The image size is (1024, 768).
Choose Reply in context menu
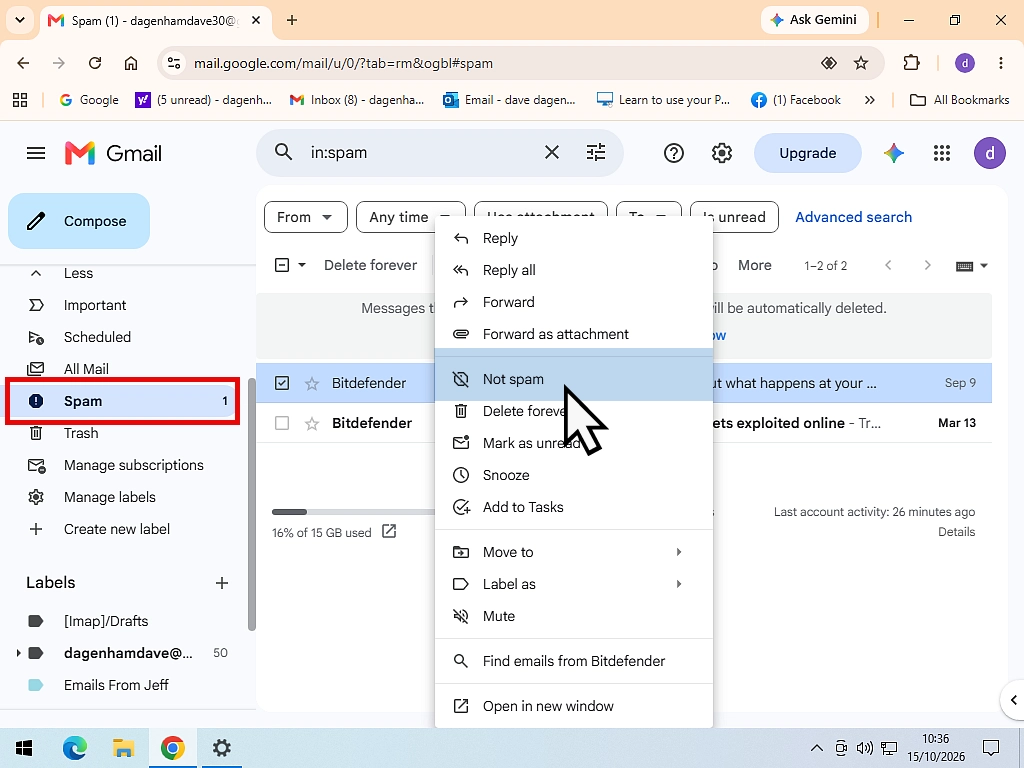(573, 238)
